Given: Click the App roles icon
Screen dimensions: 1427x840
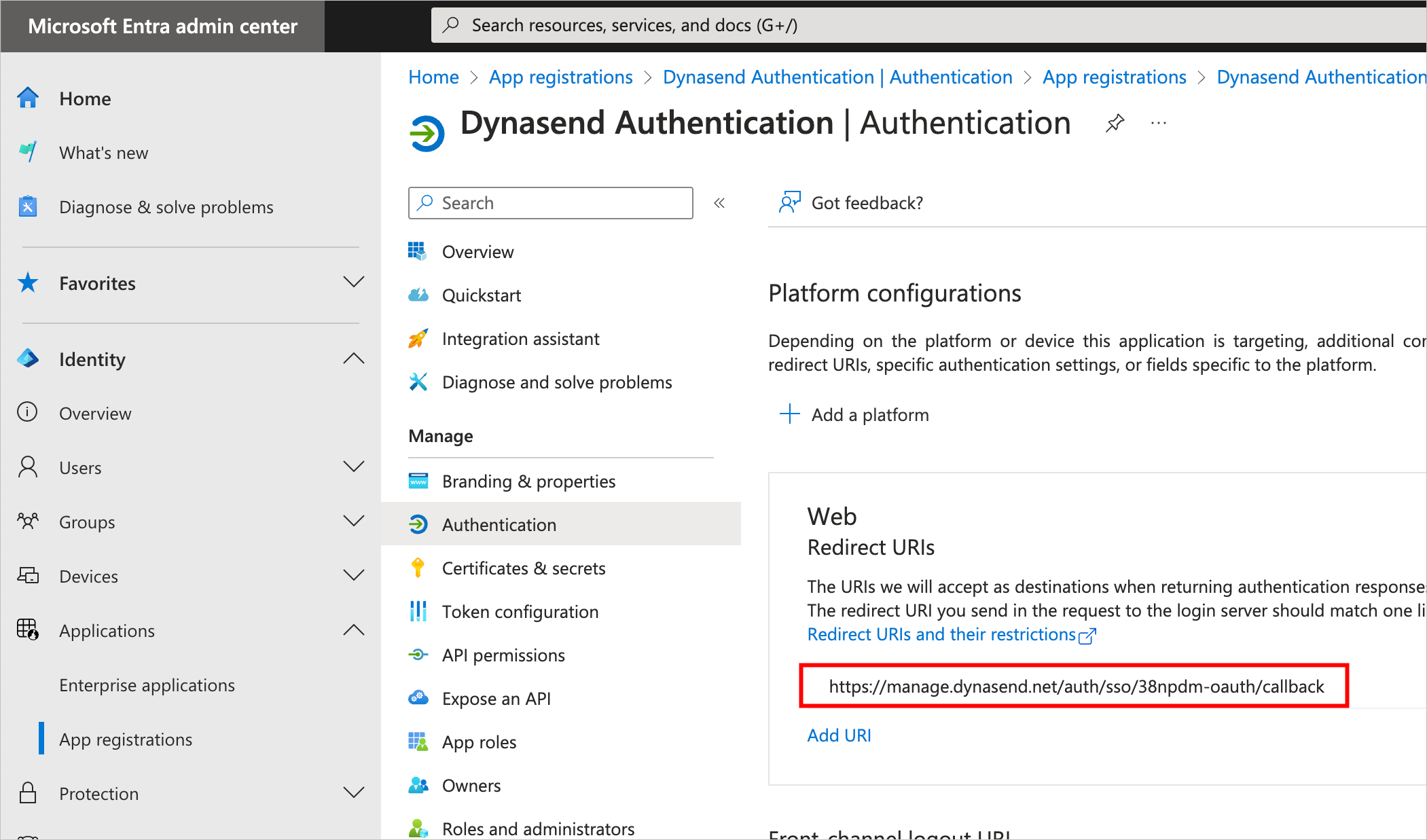Looking at the screenshot, I should click(x=418, y=742).
